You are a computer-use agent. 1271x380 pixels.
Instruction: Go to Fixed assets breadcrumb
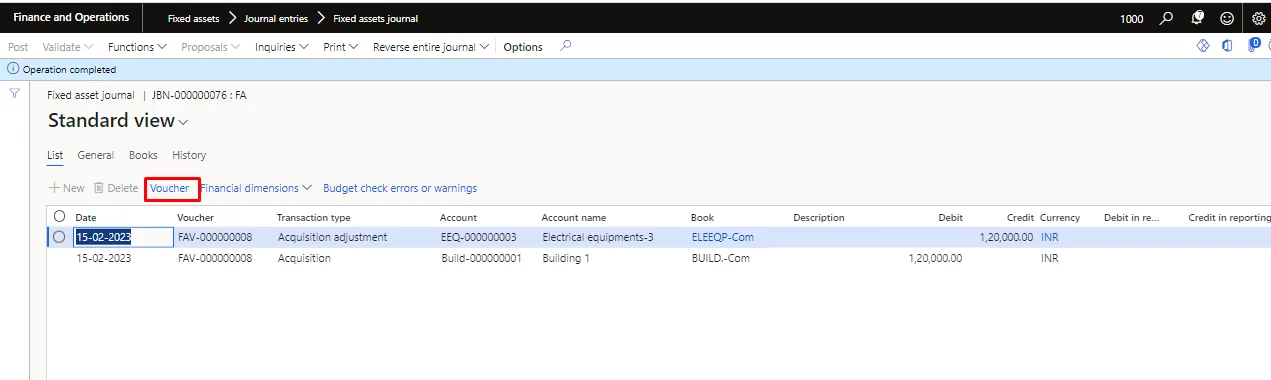coord(193,18)
